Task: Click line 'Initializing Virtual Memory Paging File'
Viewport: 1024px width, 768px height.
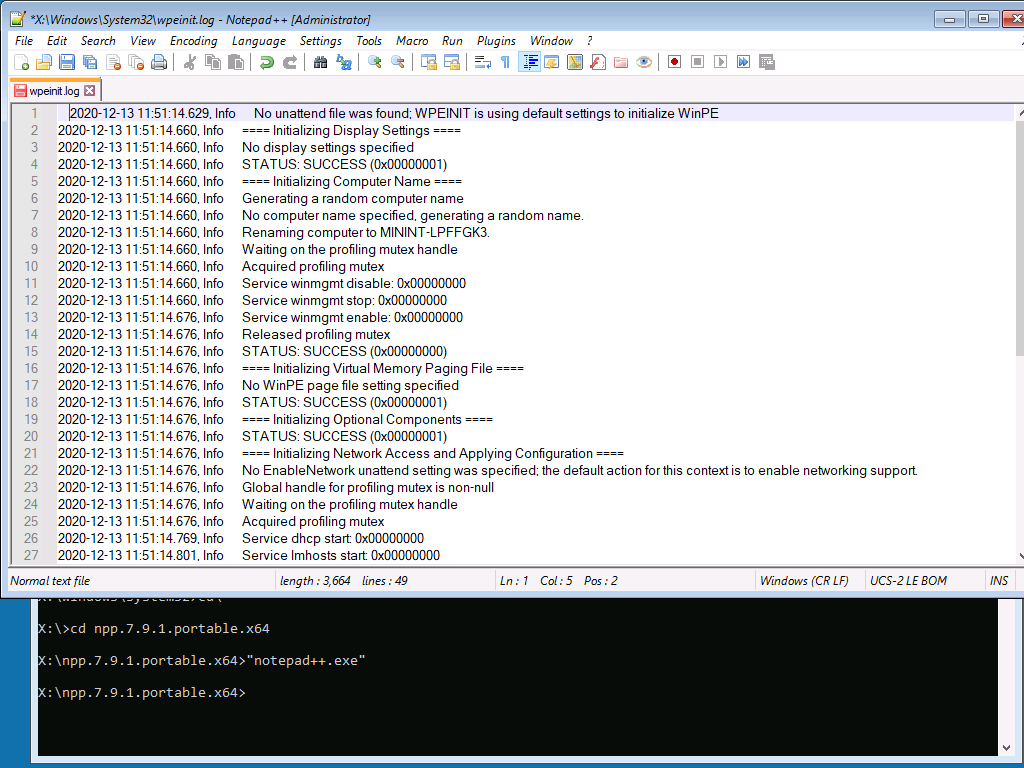Action: (383, 368)
